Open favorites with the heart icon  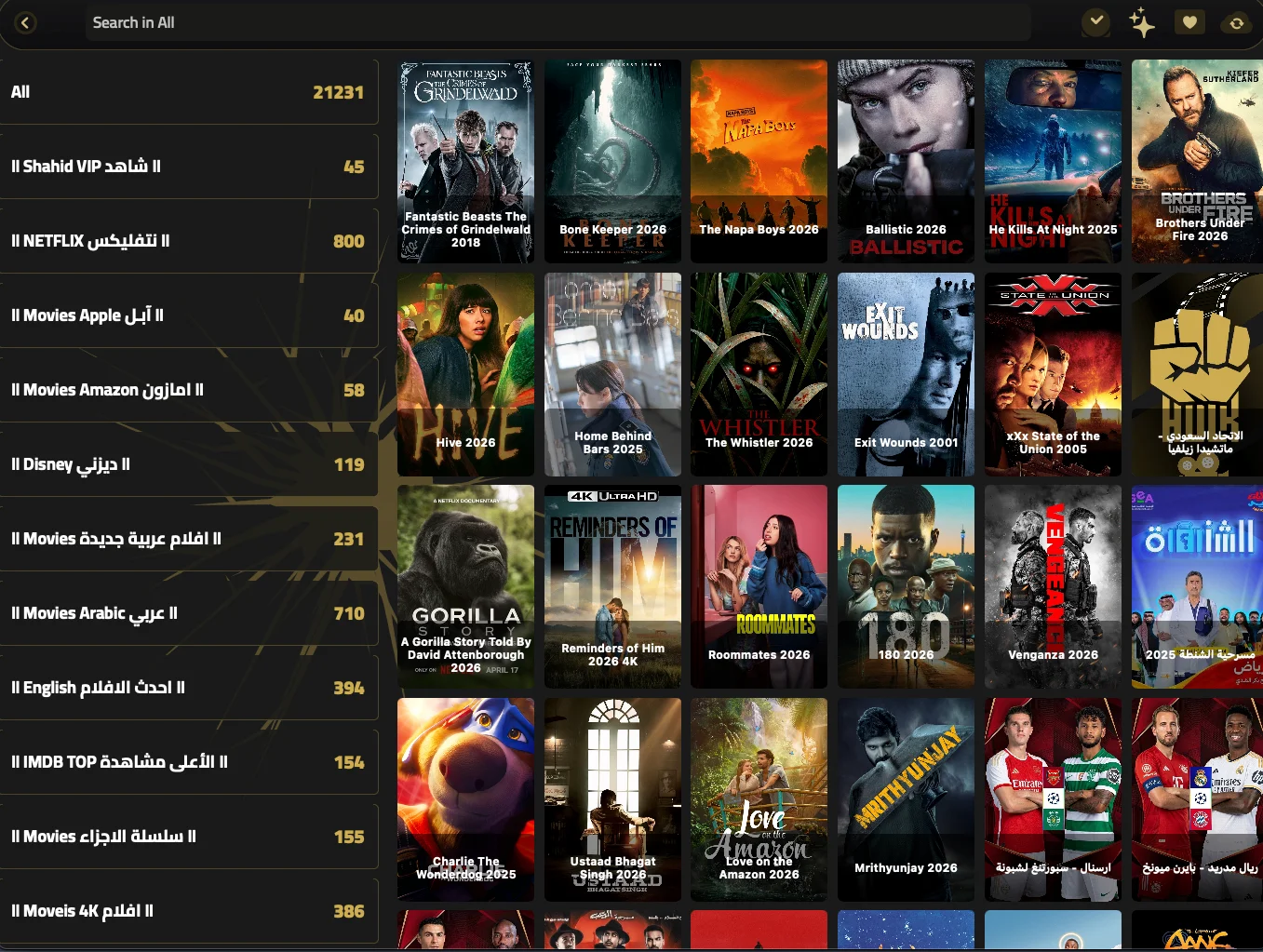coord(1189,22)
